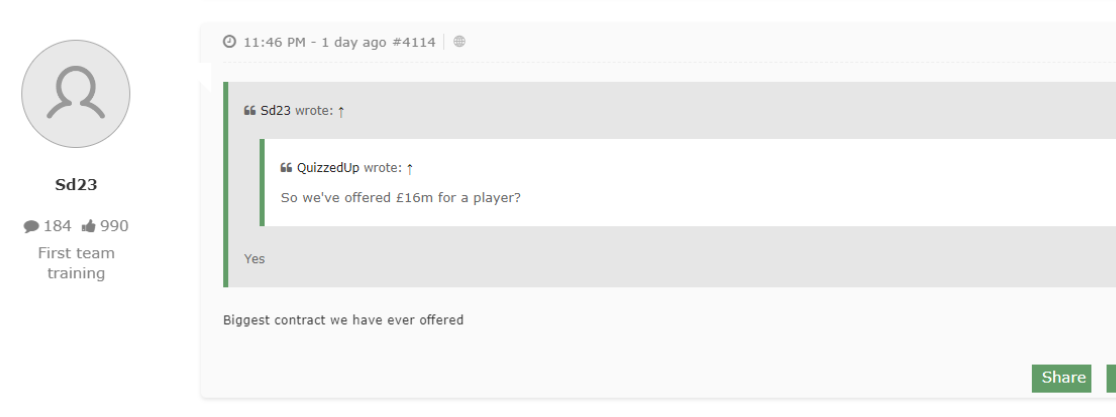Click the clock icon before 11:46 PM

click(229, 42)
